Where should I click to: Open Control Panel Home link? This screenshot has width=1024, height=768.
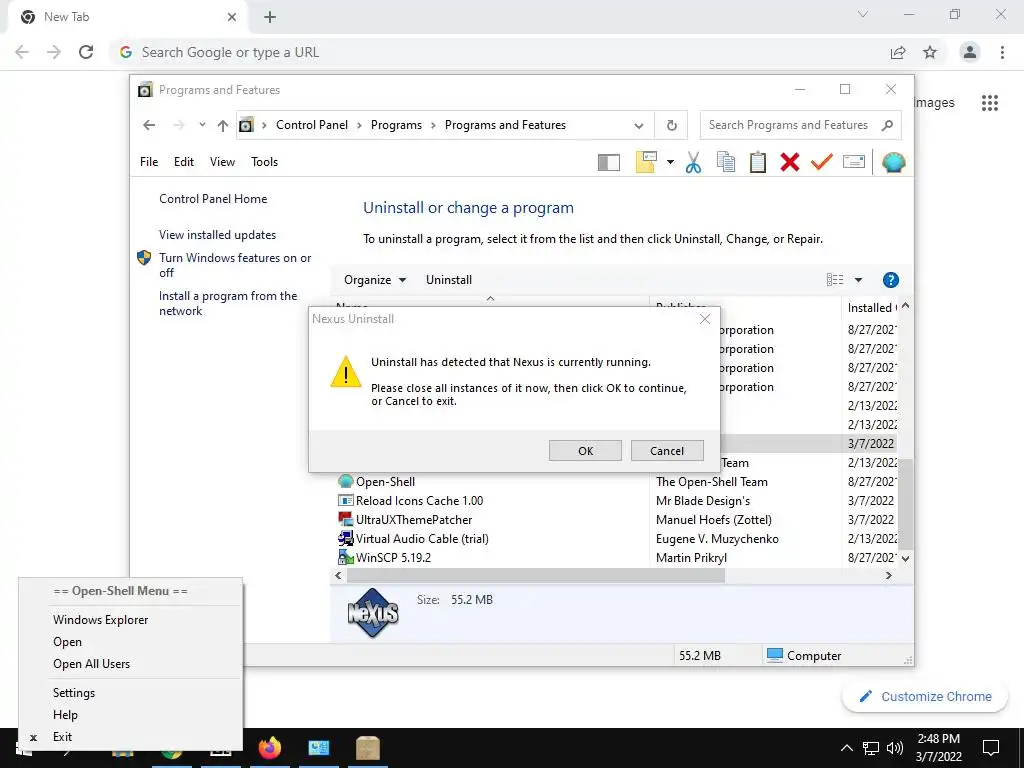(213, 199)
